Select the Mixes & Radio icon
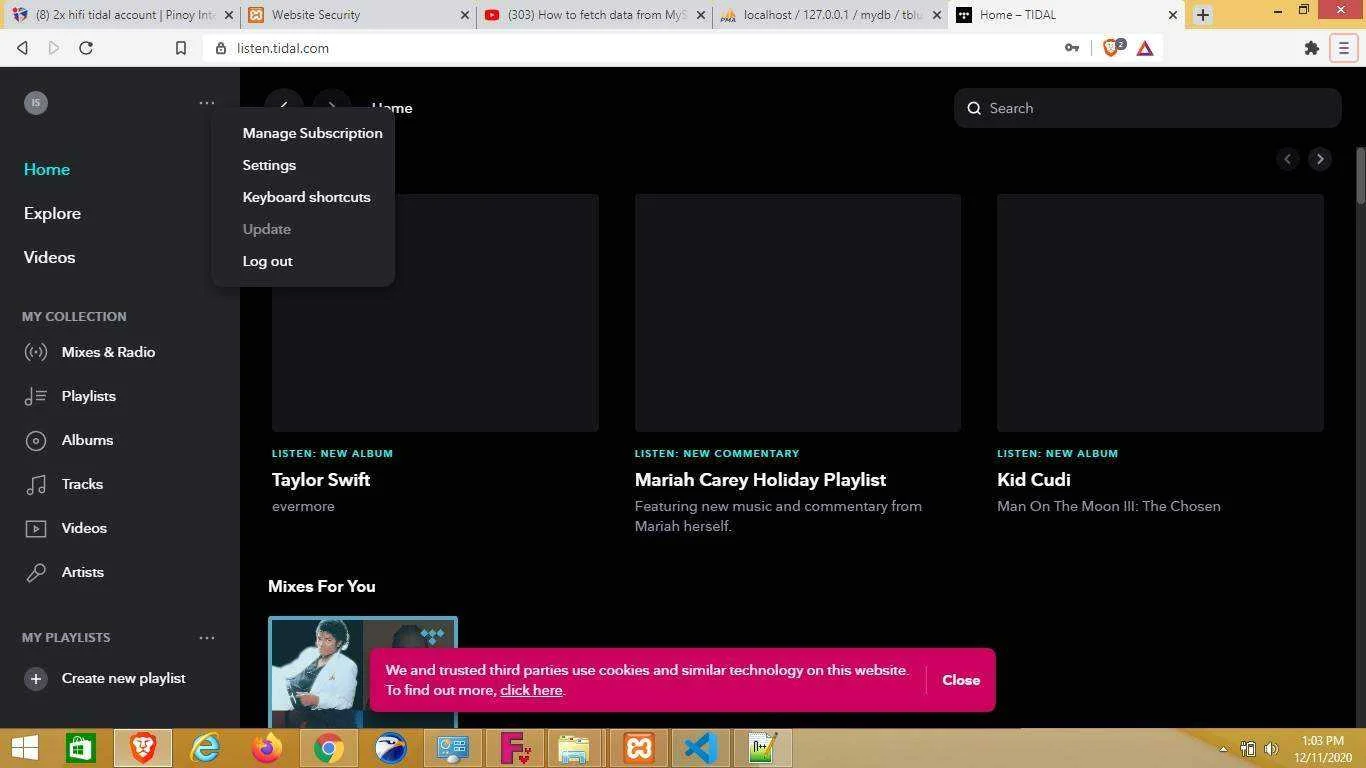This screenshot has height=768, width=1366. [36, 352]
